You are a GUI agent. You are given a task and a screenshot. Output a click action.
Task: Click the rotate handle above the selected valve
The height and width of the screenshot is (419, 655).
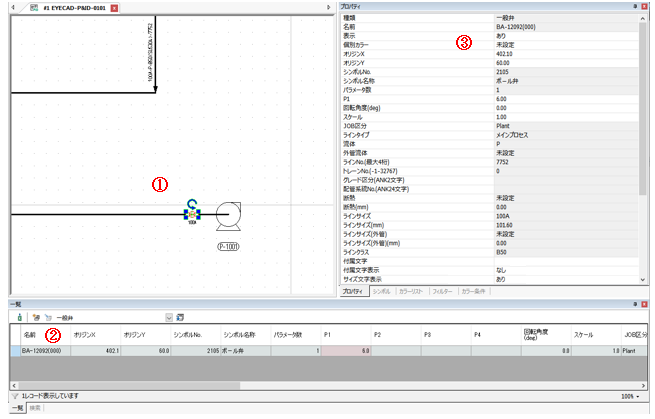pyautogui.click(x=192, y=203)
